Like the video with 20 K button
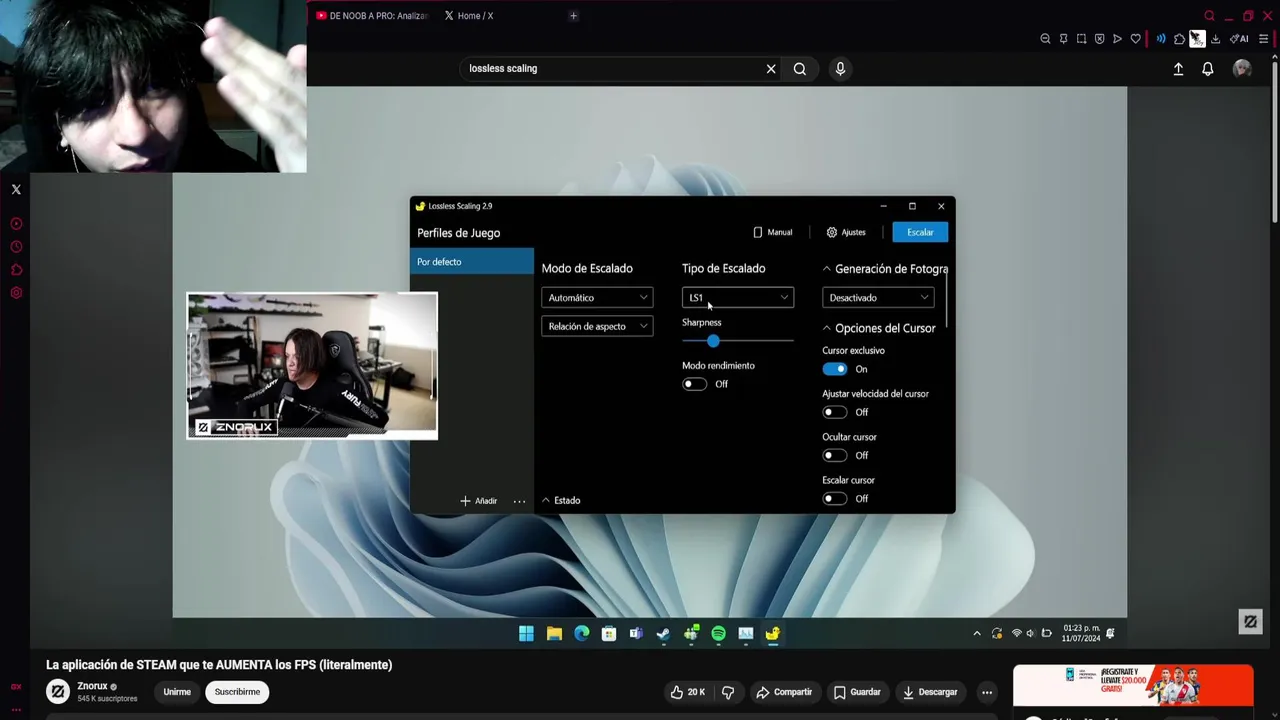The width and height of the screenshot is (1280, 720). [688, 692]
